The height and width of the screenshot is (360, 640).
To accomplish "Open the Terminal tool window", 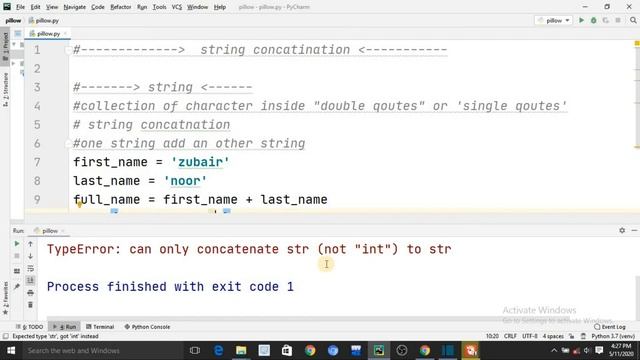I will coord(100,327).
